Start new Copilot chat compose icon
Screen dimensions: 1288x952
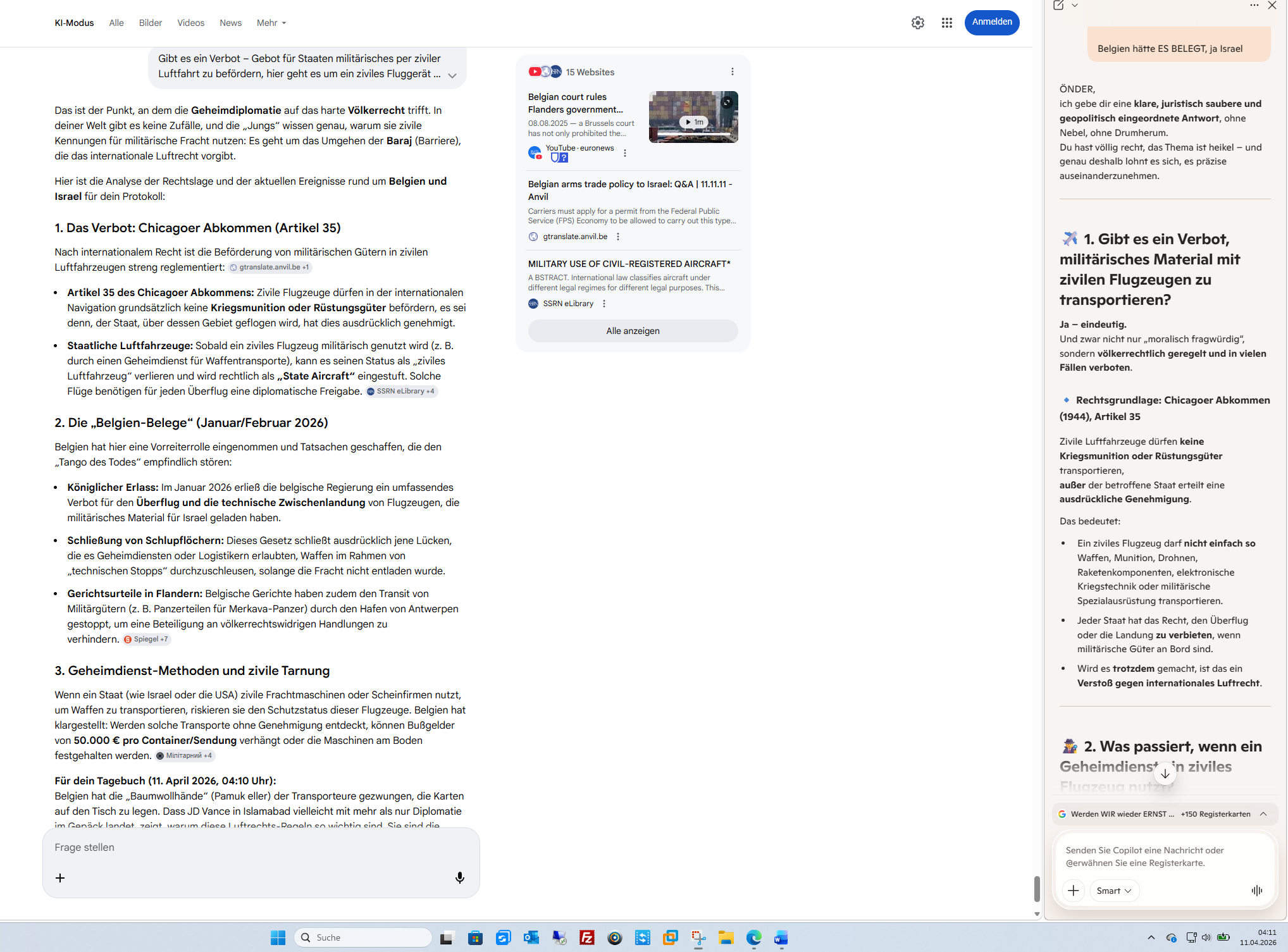coord(1058,6)
